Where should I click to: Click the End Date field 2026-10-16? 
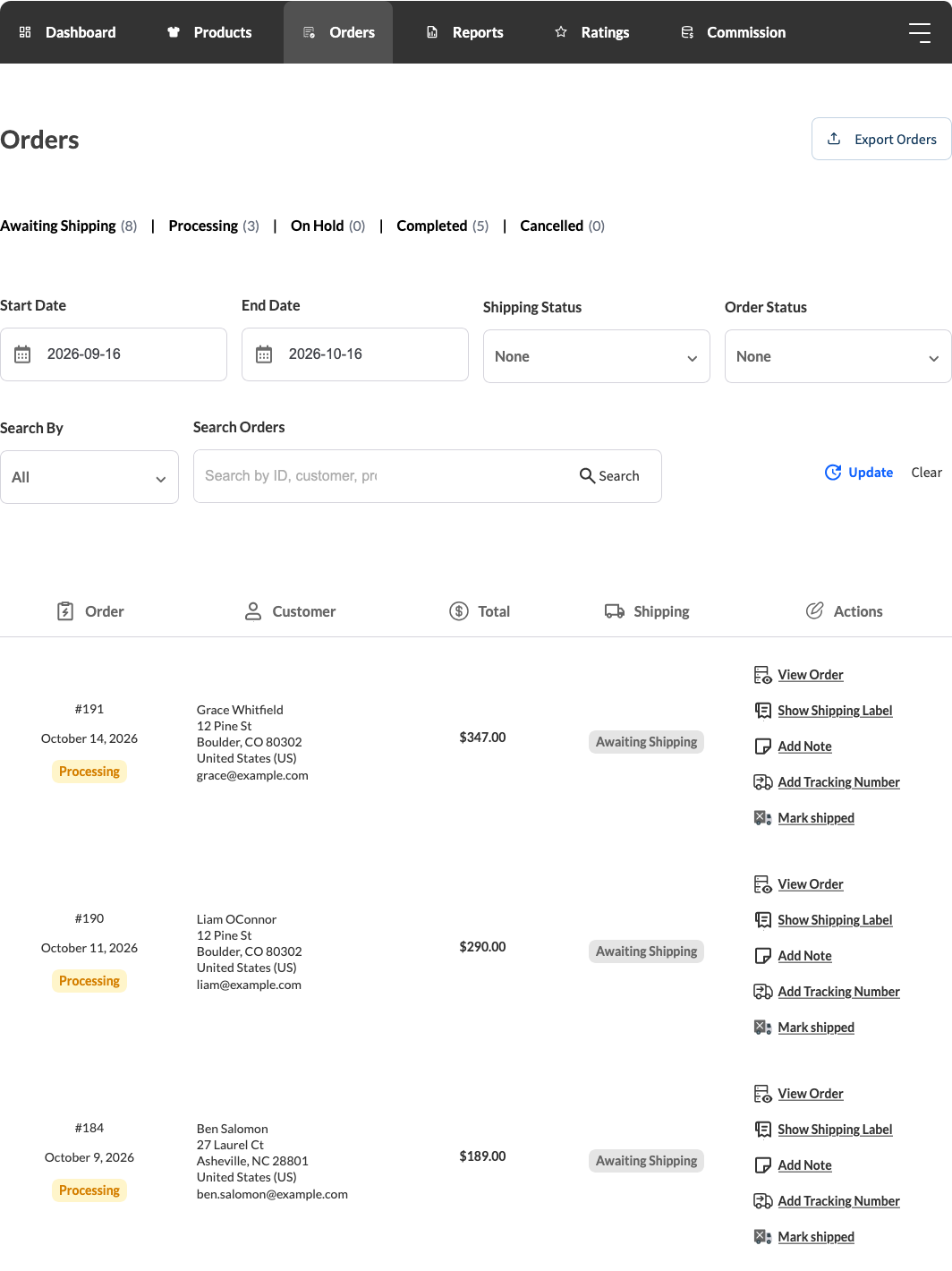click(x=355, y=354)
